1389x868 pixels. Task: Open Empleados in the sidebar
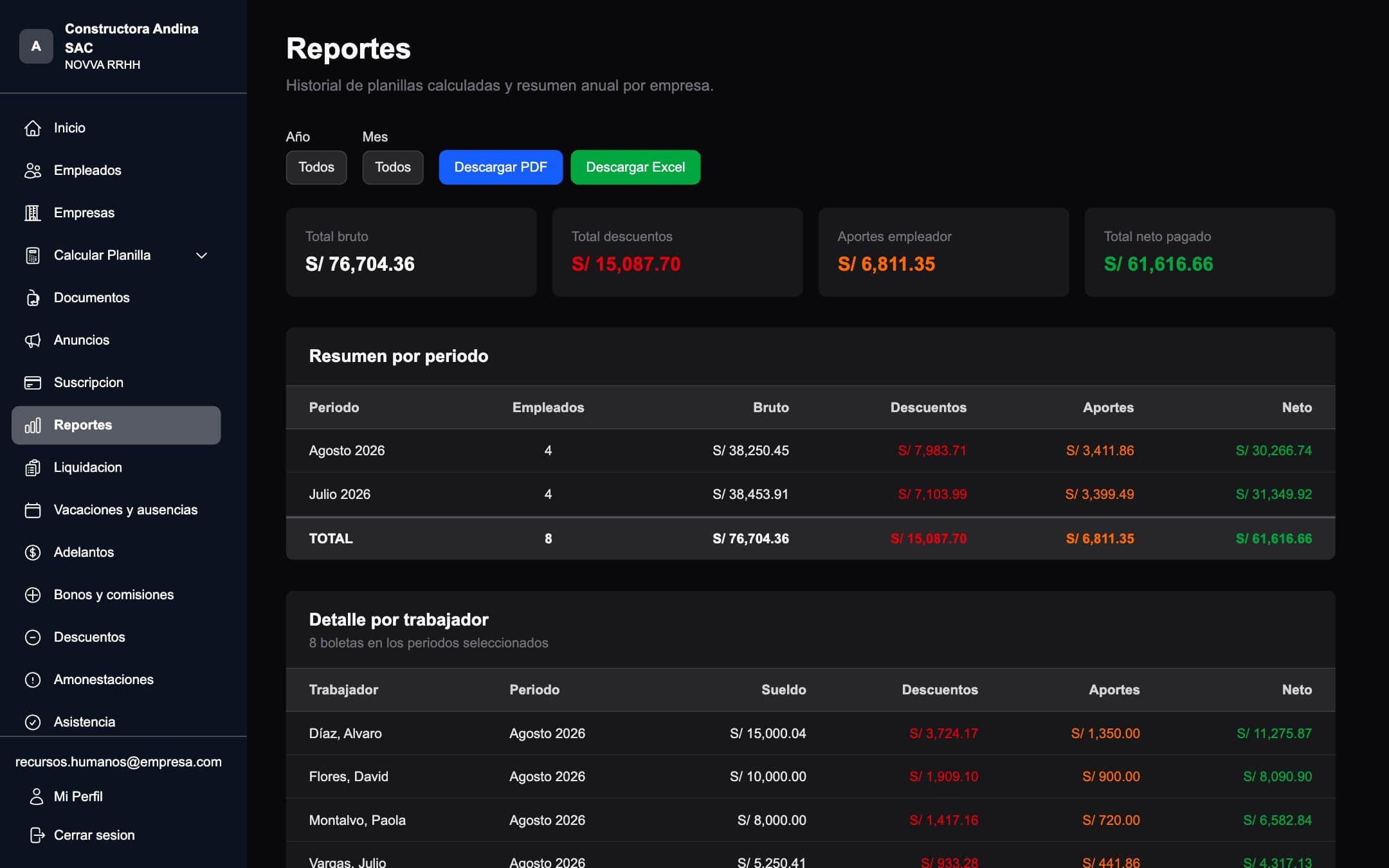(116, 170)
